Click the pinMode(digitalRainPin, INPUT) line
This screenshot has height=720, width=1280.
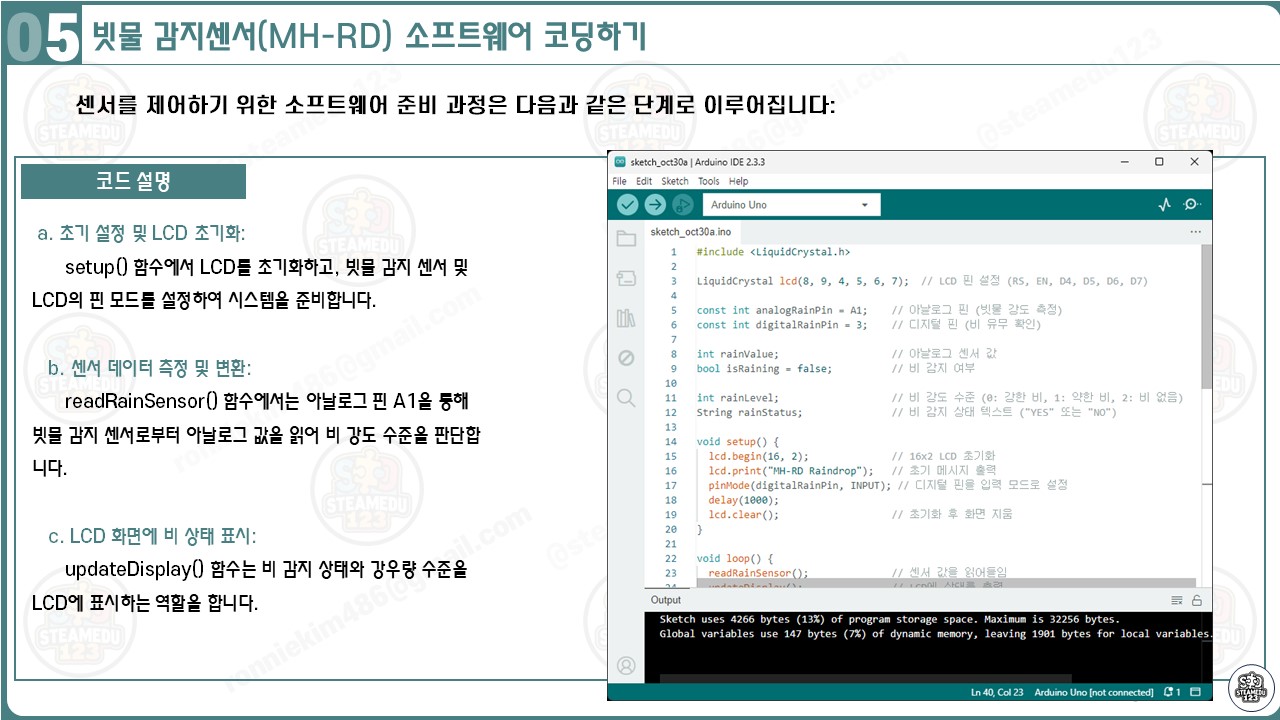(x=888, y=485)
